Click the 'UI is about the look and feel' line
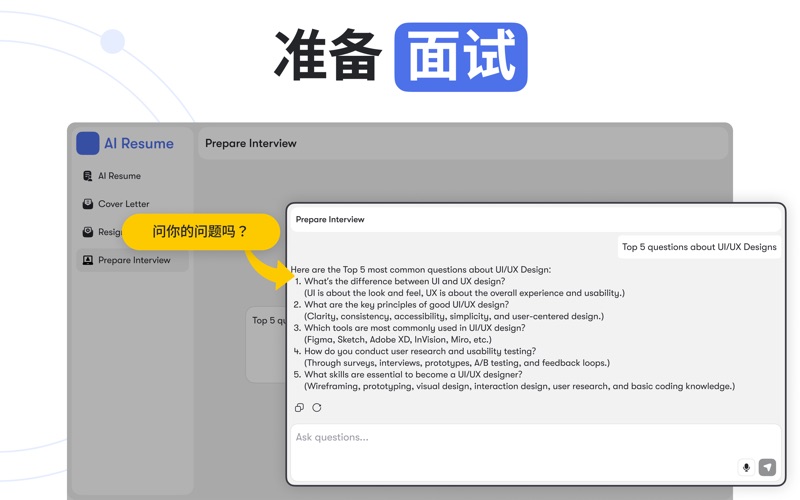Viewport: 800px width, 500px height. click(x=464, y=293)
